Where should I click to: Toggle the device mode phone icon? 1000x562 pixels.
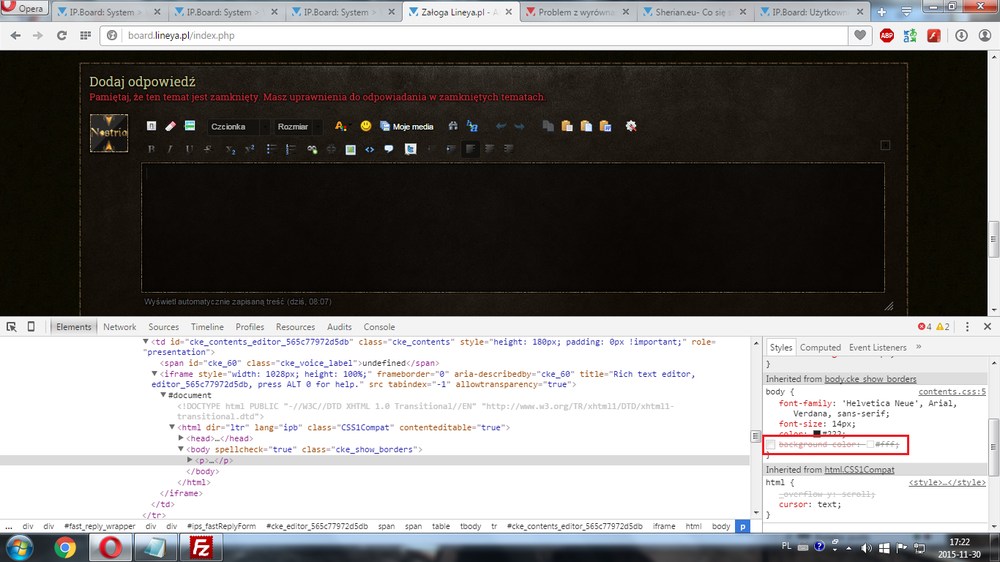pyautogui.click(x=31, y=327)
